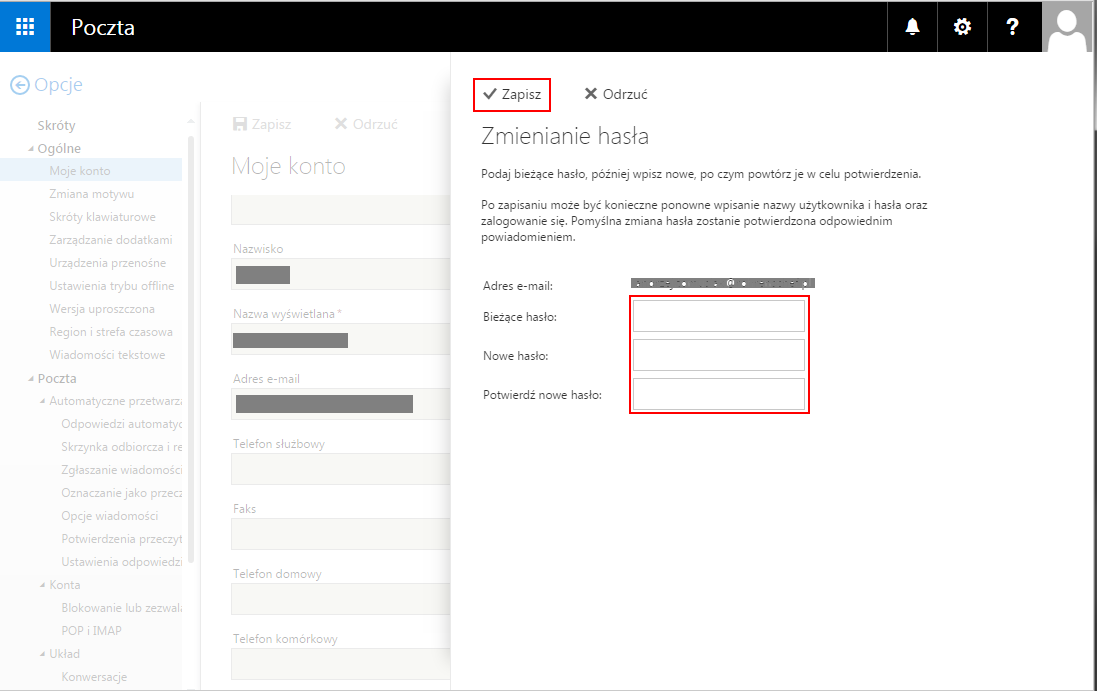Screen dimensions: 1097x691
Task: Open the settings gear icon
Action: [962, 27]
